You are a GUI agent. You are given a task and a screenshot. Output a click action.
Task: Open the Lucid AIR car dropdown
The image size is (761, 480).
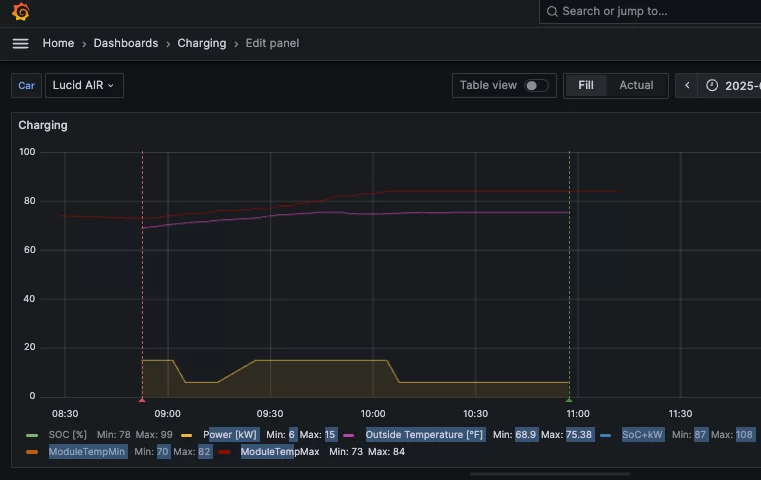pyautogui.click(x=84, y=85)
